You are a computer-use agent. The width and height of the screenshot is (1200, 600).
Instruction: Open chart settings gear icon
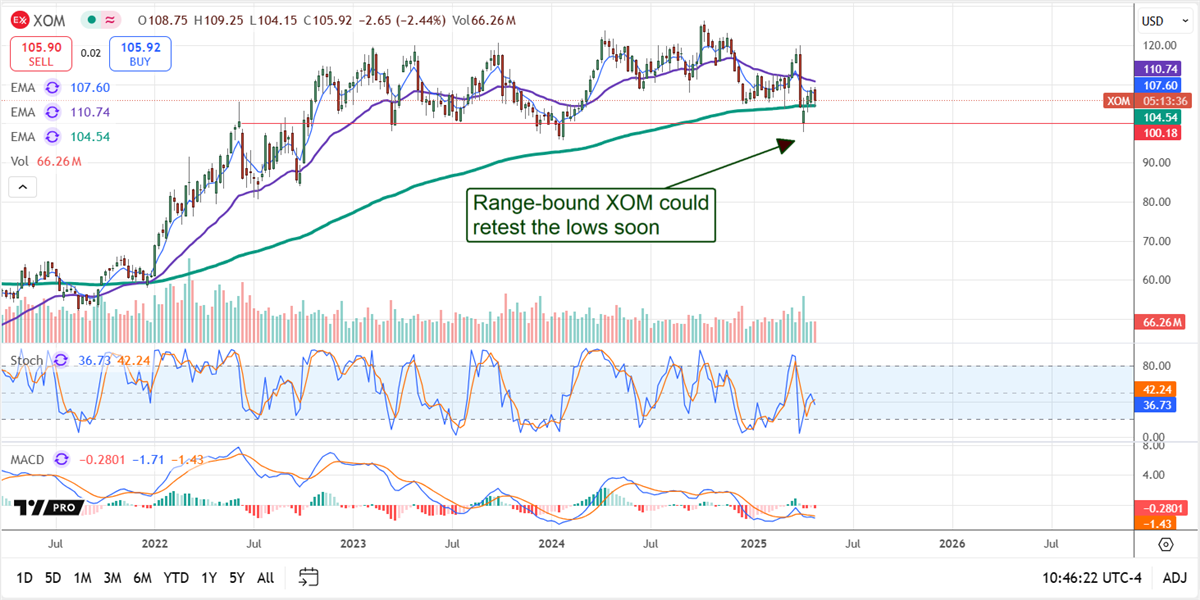pyautogui.click(x=1166, y=544)
